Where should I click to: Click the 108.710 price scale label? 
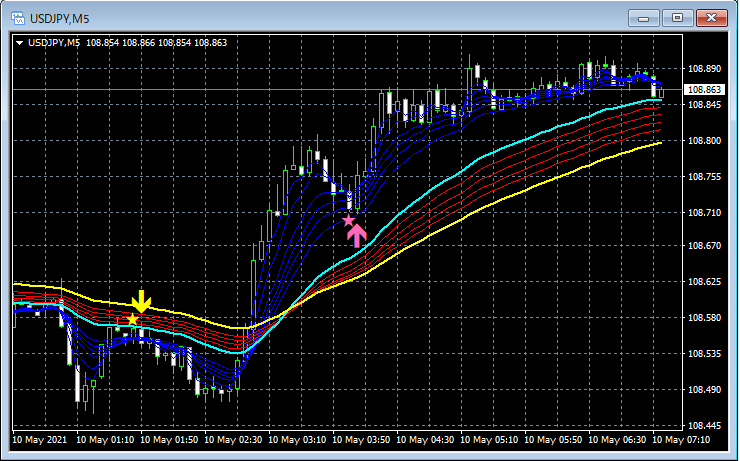click(704, 213)
